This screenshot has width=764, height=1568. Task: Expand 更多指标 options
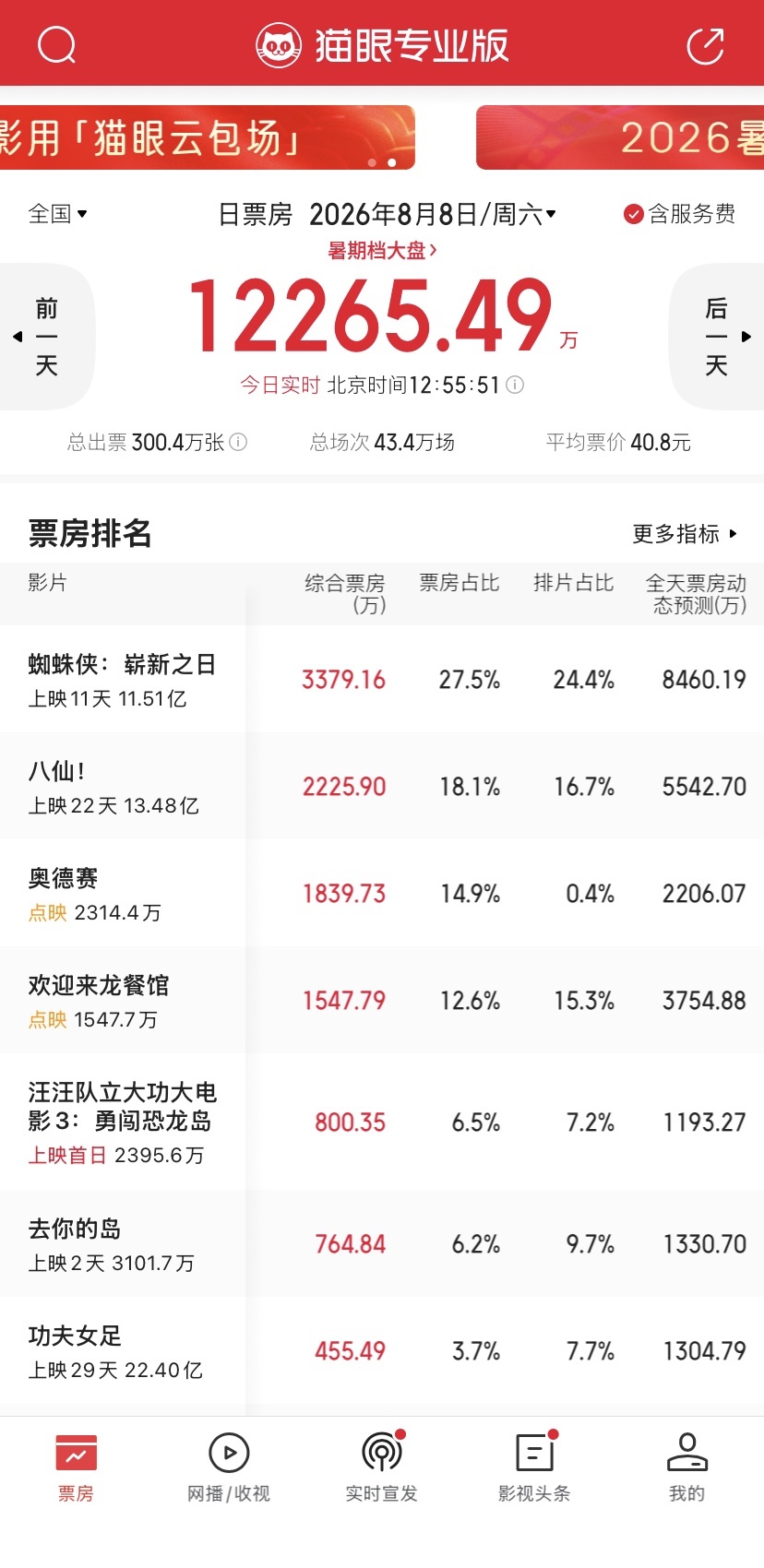[x=685, y=534]
